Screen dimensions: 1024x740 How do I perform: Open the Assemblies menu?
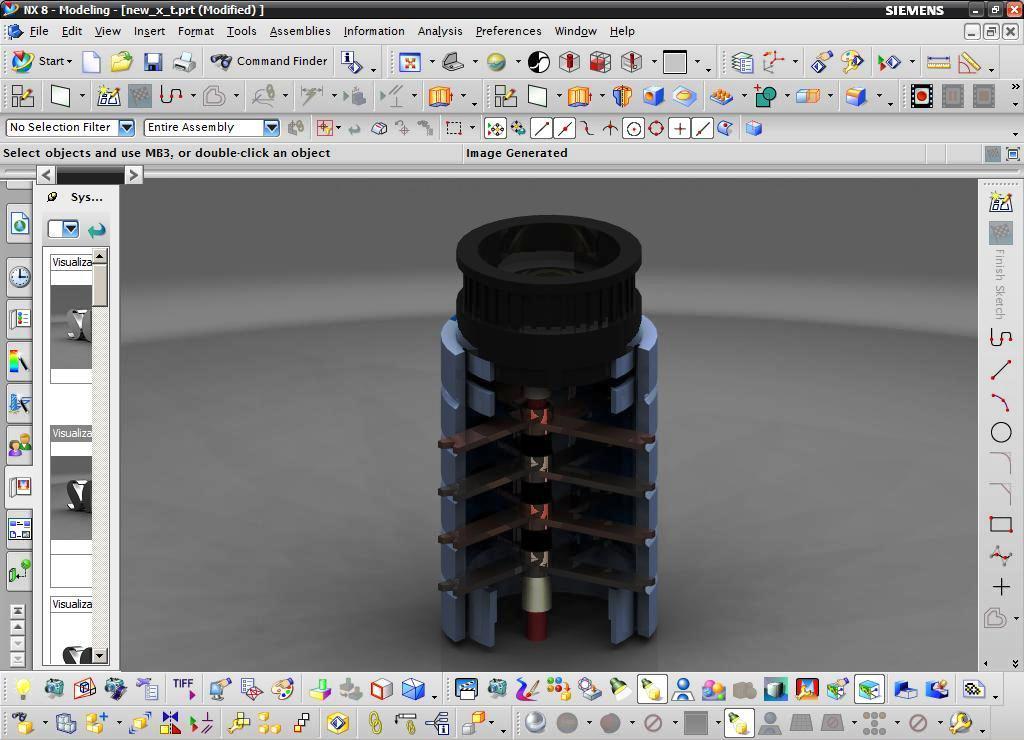300,31
